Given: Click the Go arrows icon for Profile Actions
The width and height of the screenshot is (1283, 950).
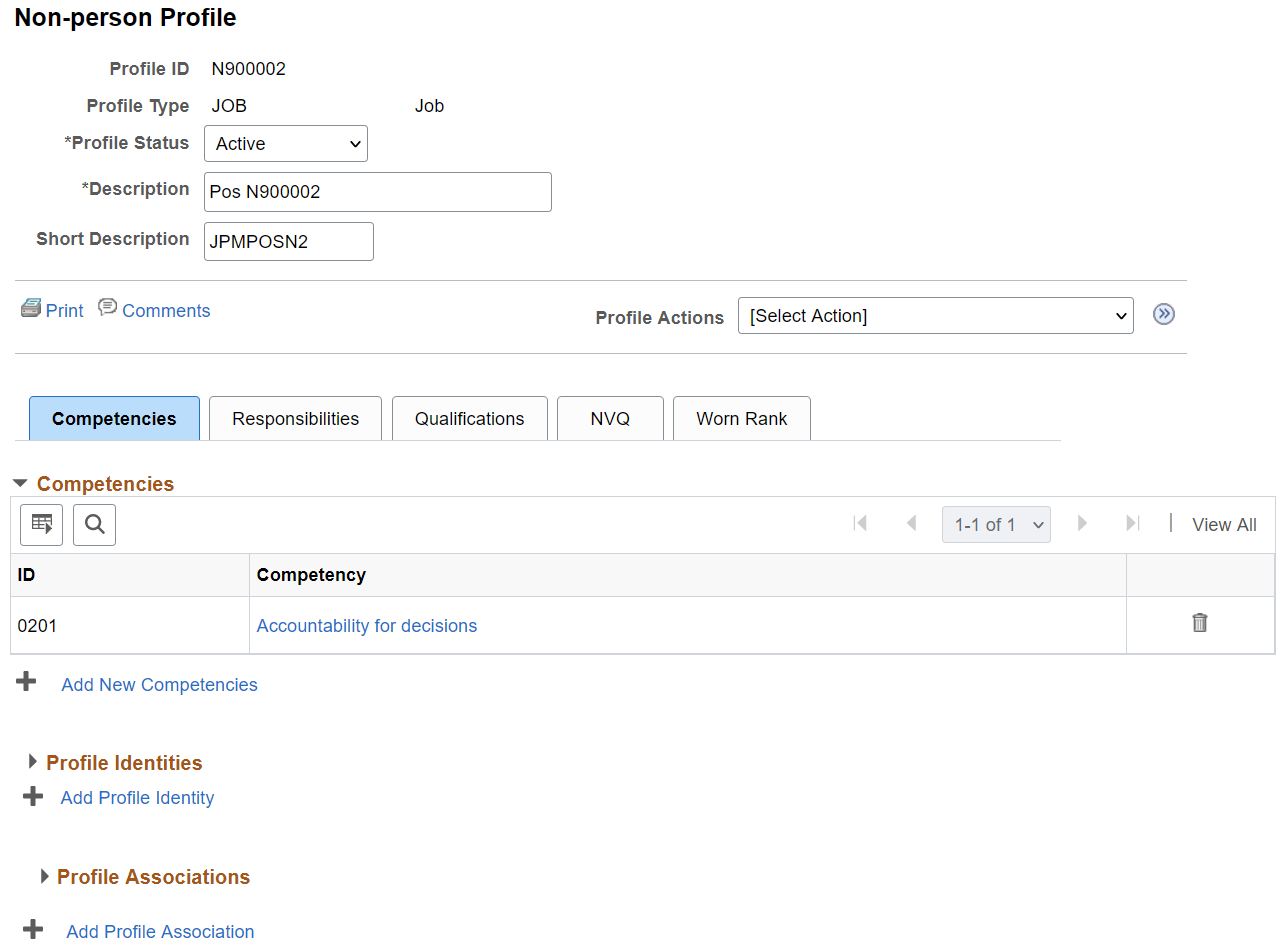Looking at the screenshot, I should pyautogui.click(x=1163, y=314).
